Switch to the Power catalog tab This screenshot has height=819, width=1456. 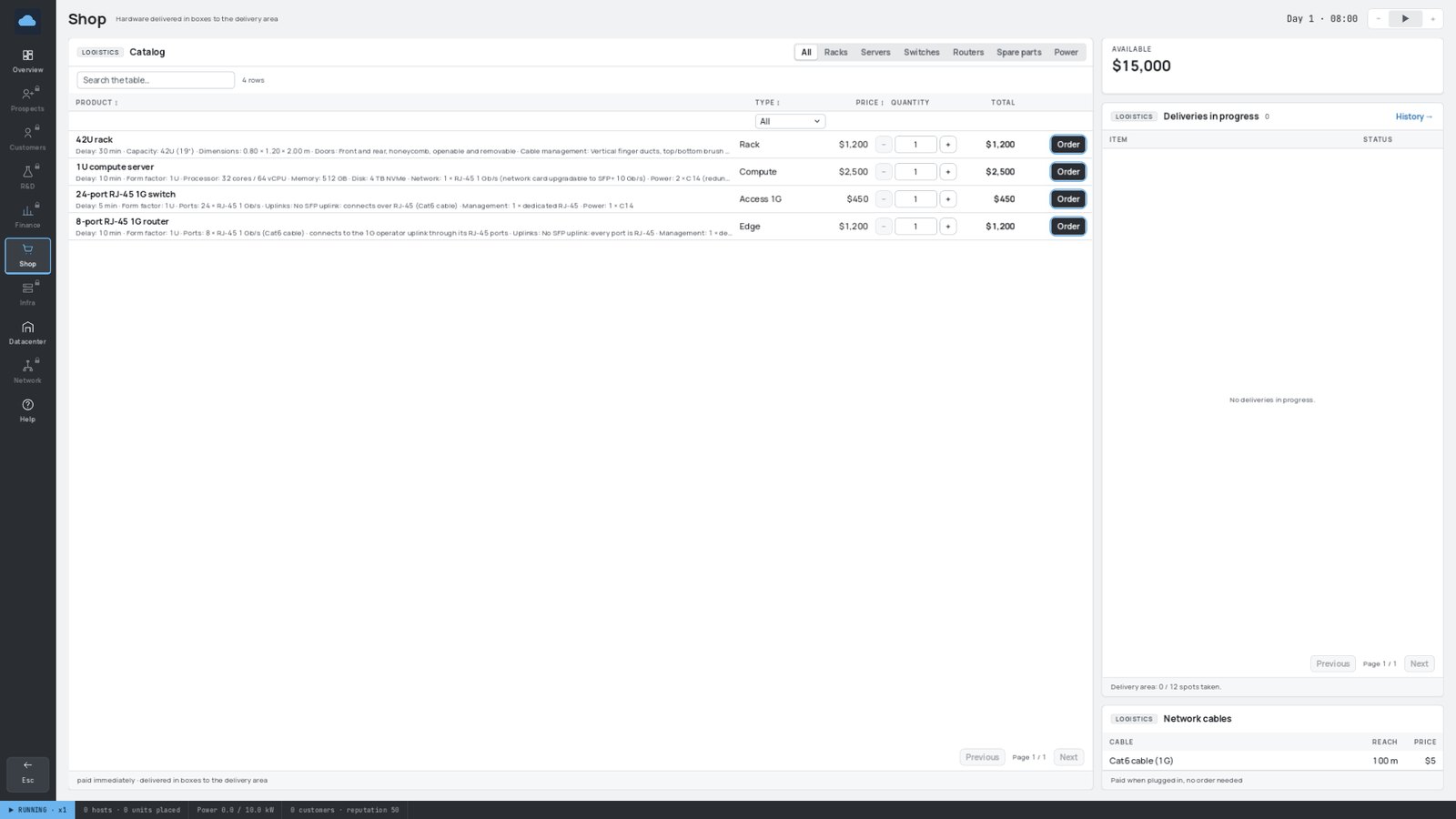[1066, 53]
